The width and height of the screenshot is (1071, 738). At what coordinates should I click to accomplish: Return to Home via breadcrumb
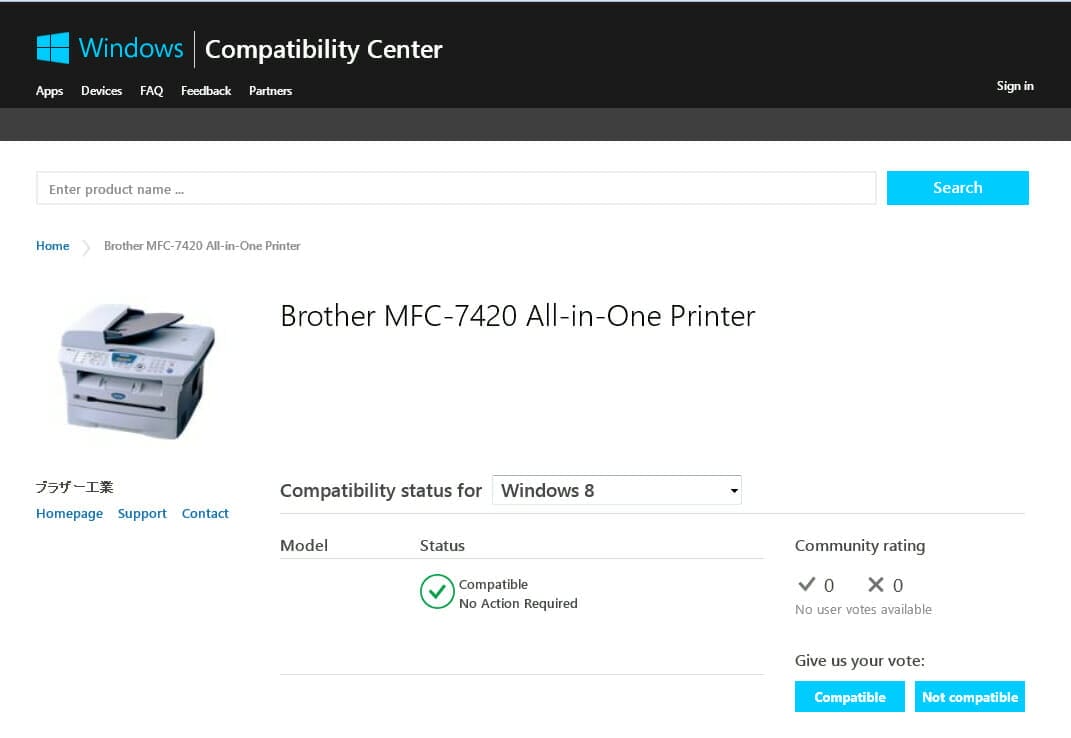click(x=53, y=246)
